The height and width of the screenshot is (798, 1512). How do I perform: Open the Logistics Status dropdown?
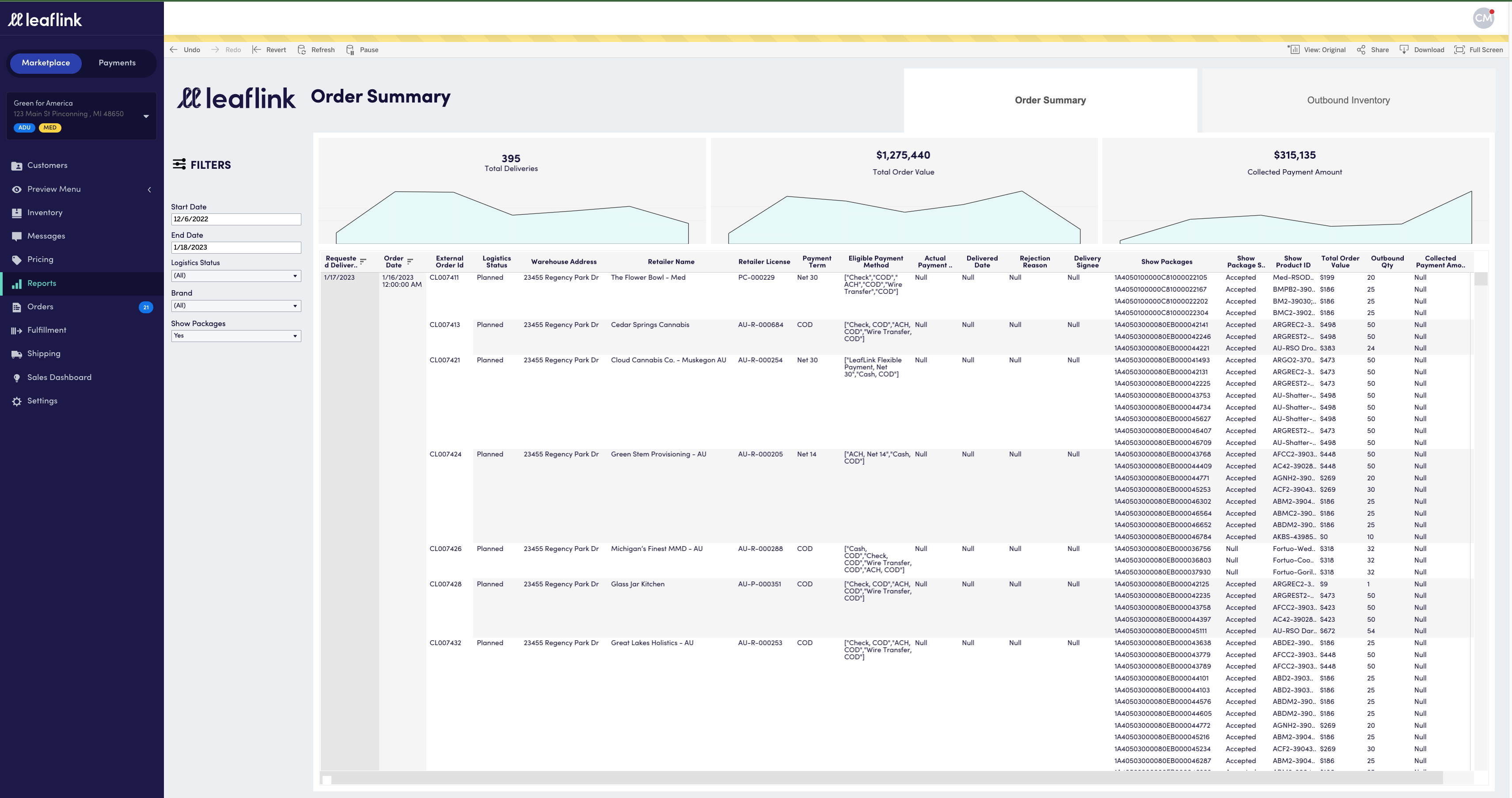point(236,276)
